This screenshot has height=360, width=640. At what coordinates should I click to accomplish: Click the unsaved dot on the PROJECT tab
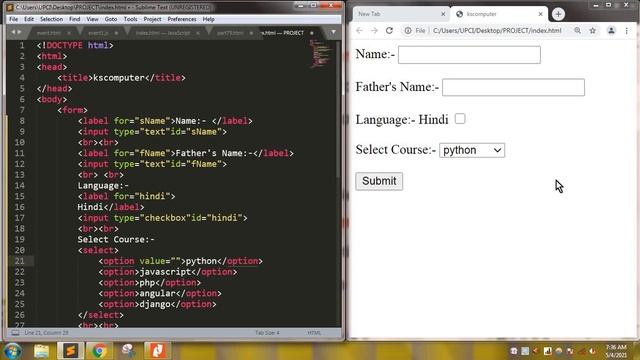pyautogui.click(x=312, y=33)
